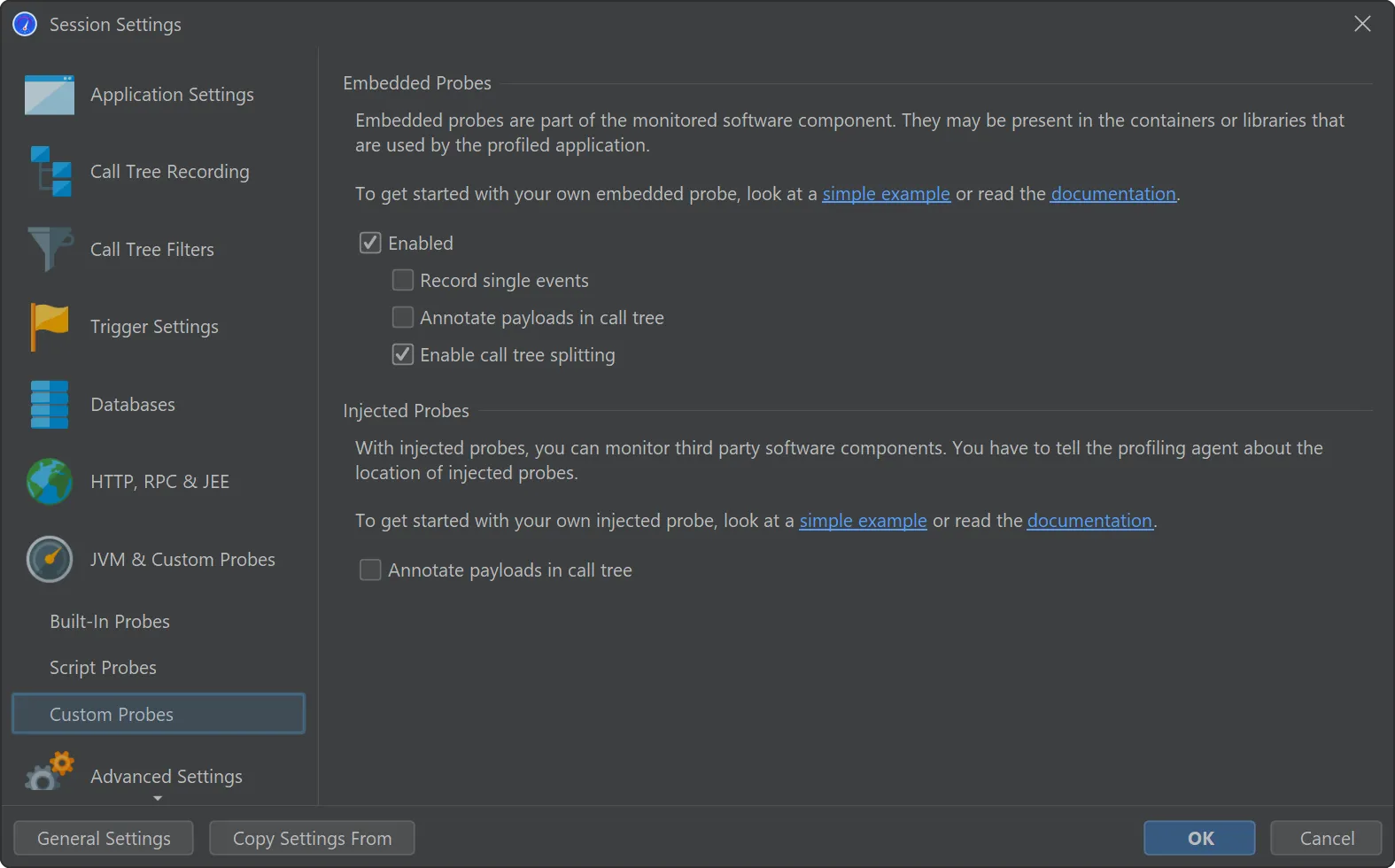Click the HTTP, RPC & JEE globe icon
This screenshot has height=868, width=1395.
(x=50, y=481)
